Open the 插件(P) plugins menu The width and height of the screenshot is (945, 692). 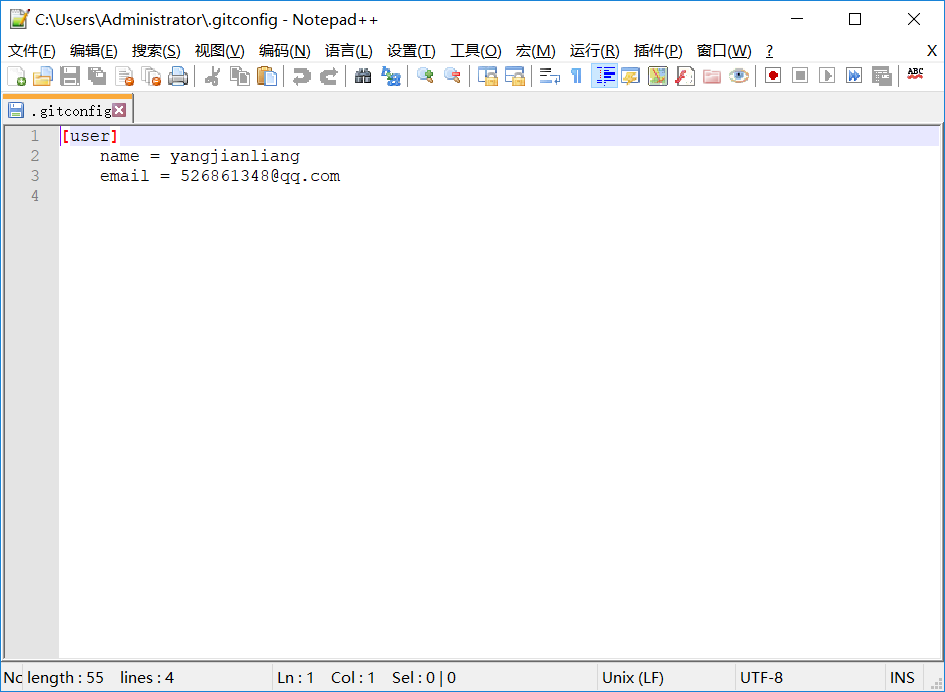(657, 51)
